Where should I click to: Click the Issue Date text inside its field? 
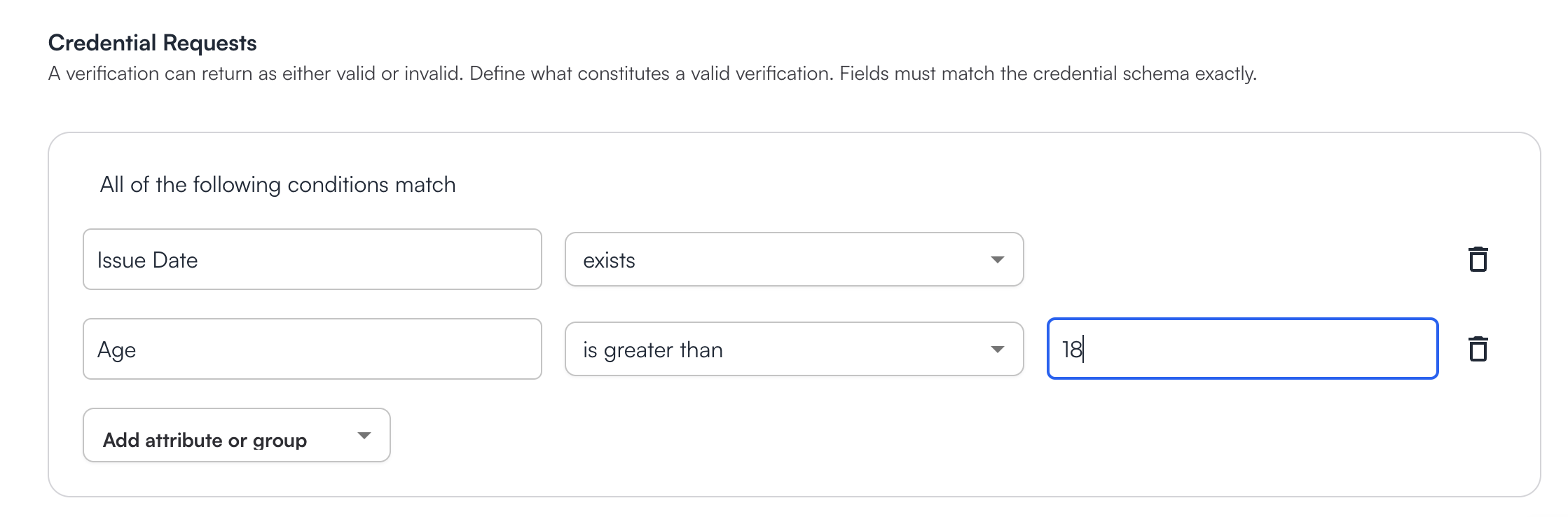(x=147, y=260)
